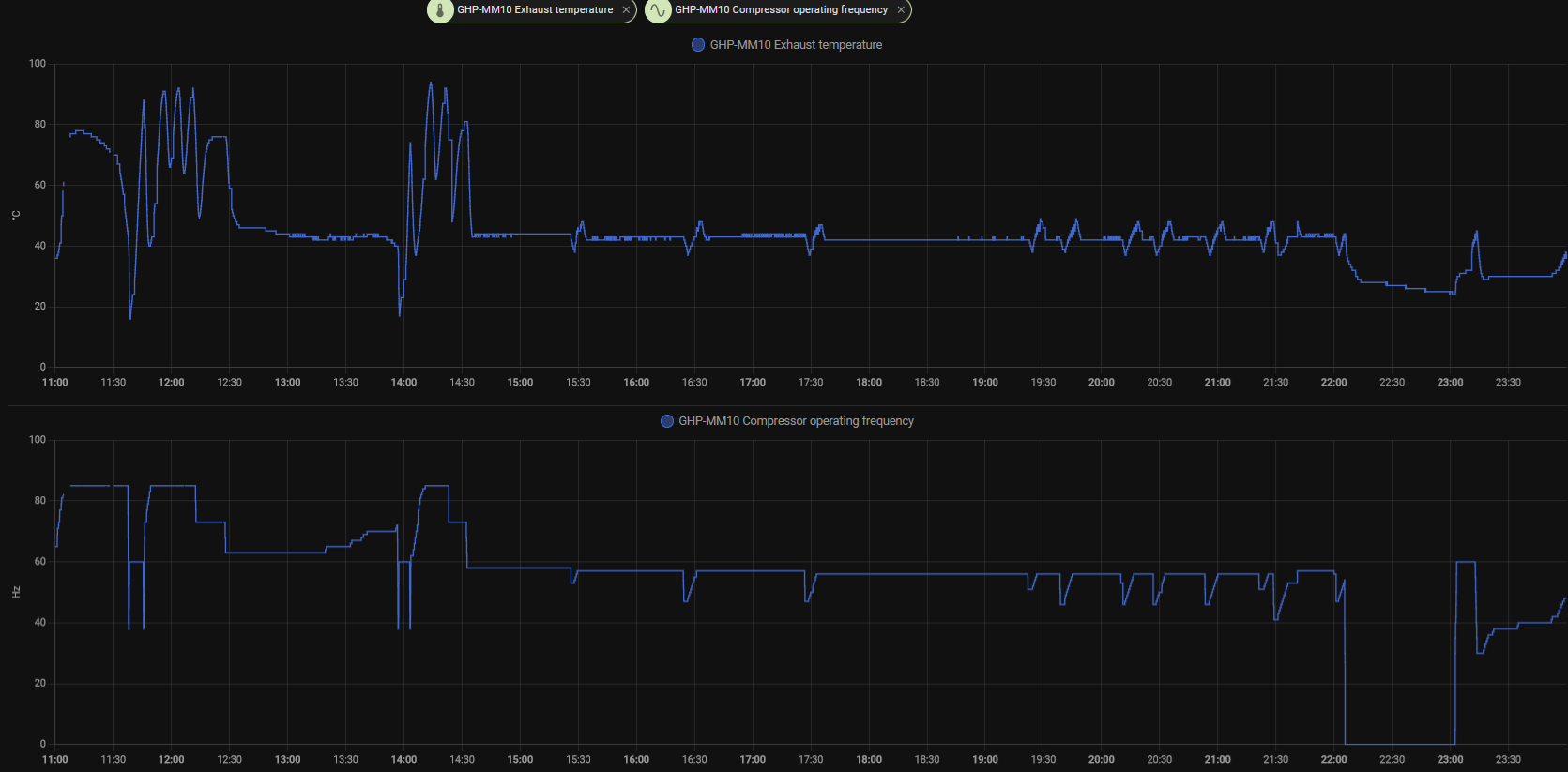Screen dimensions: 1568x772
Task: Click the 80 label on the frequency y-axis
Action: point(40,501)
